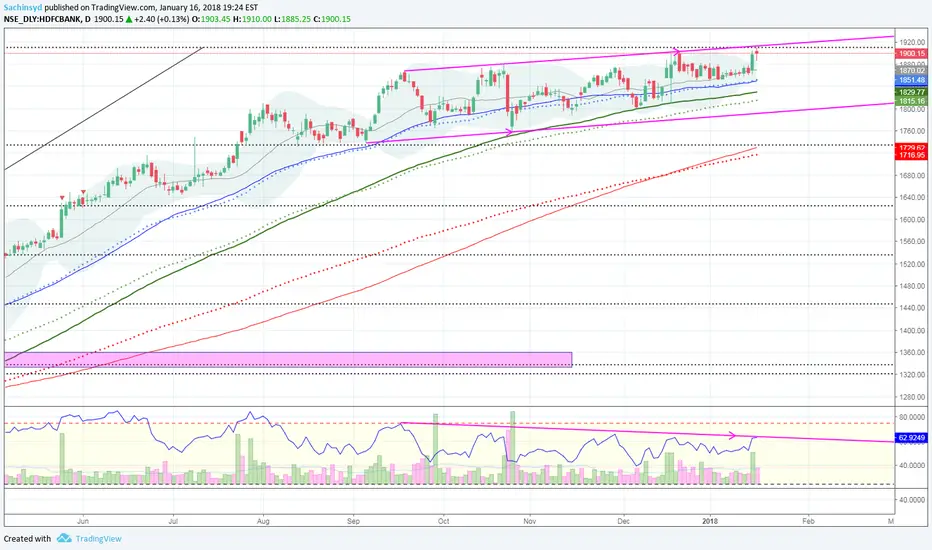Select the close price C:1900.15

coord(332,19)
